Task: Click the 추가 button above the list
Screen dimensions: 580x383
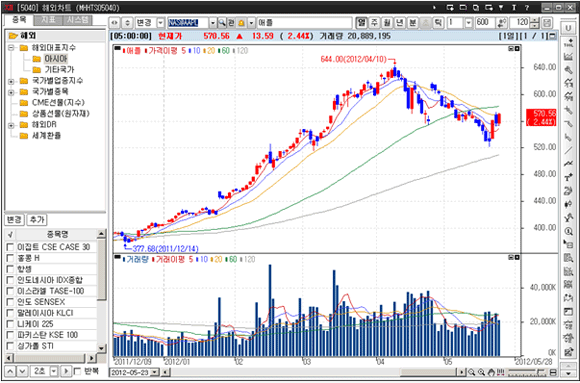Action: pyautogui.click(x=37, y=220)
